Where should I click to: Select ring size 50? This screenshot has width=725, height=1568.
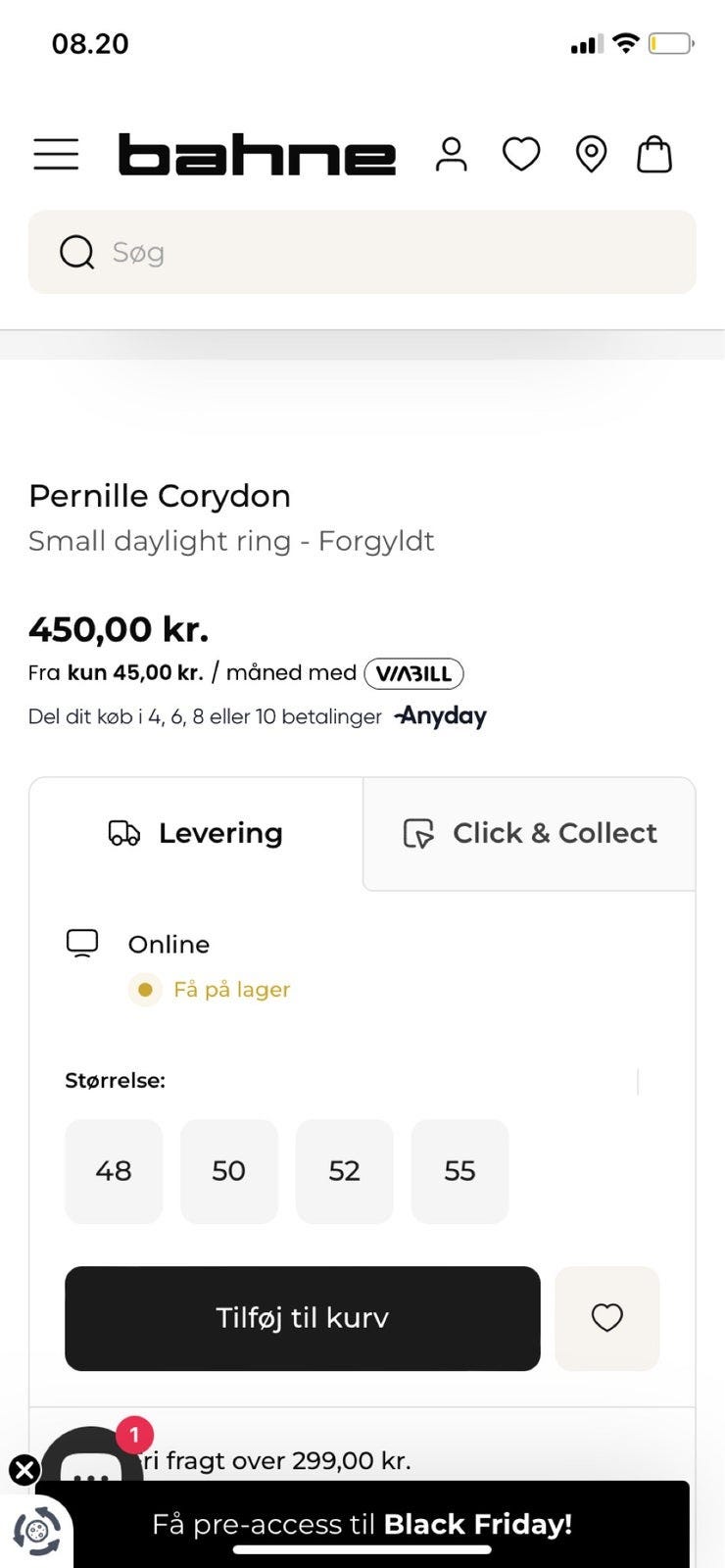coord(229,1171)
